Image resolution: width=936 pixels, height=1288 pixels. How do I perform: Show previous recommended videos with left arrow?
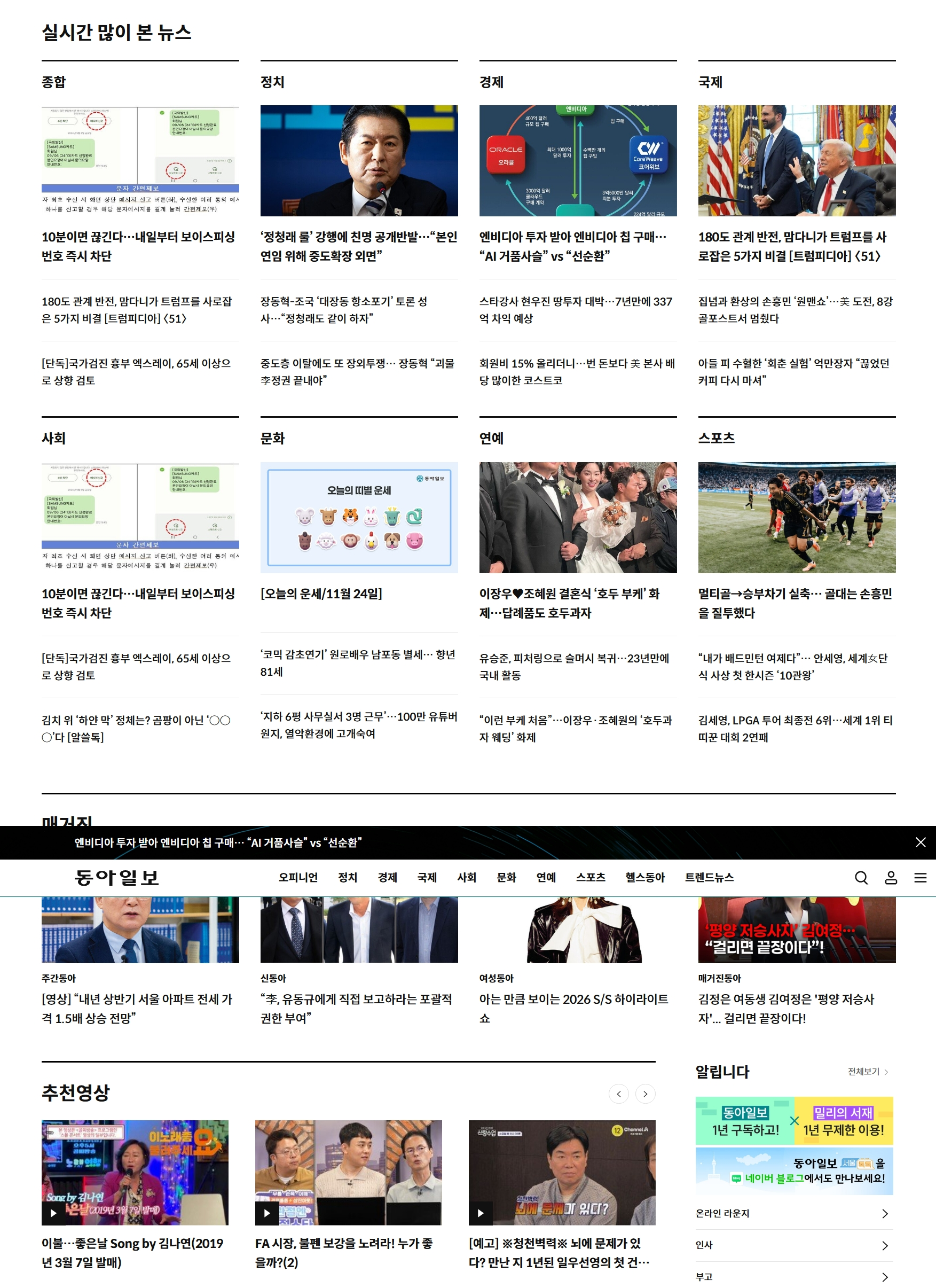(x=618, y=1093)
